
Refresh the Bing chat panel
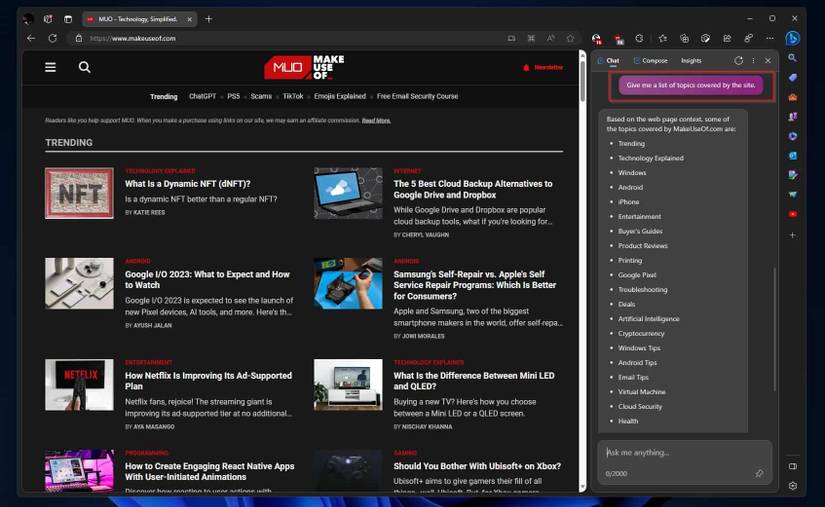coord(739,60)
